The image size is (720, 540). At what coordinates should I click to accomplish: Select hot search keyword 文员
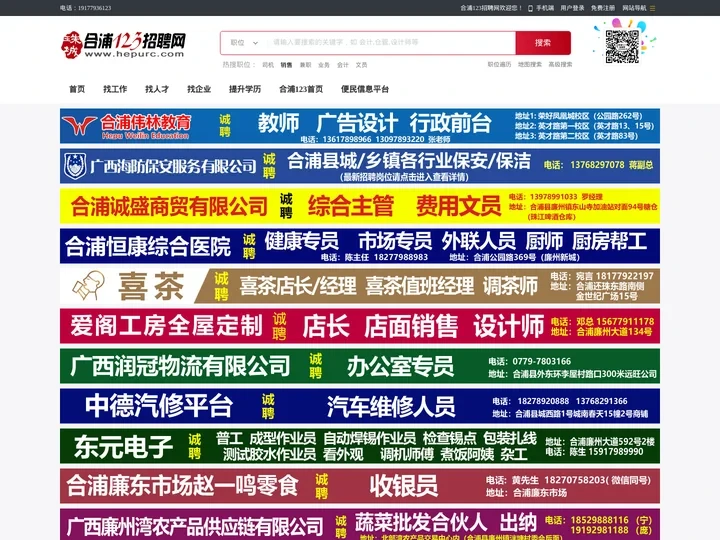coord(361,65)
